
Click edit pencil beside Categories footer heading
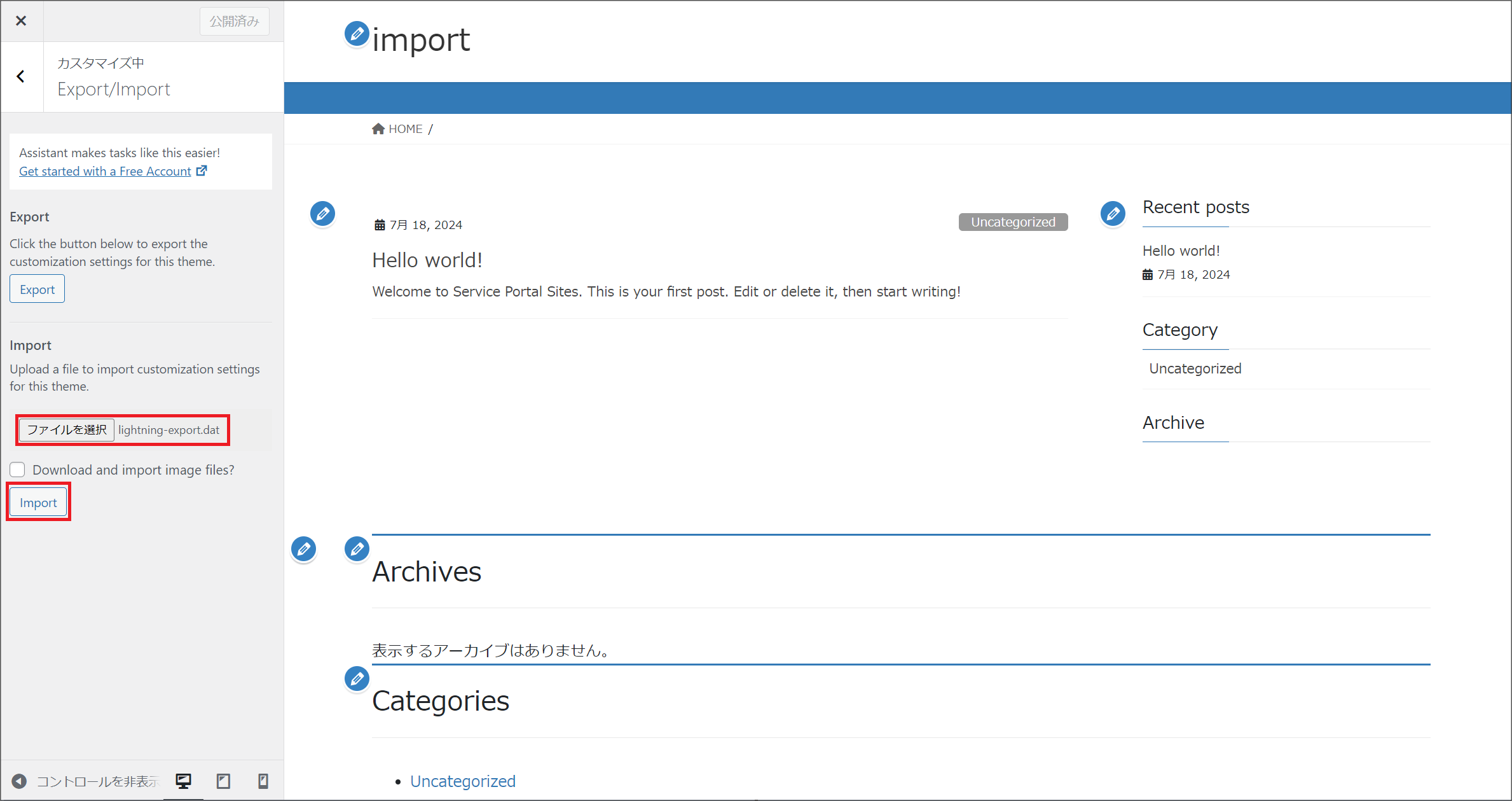pyautogui.click(x=357, y=679)
